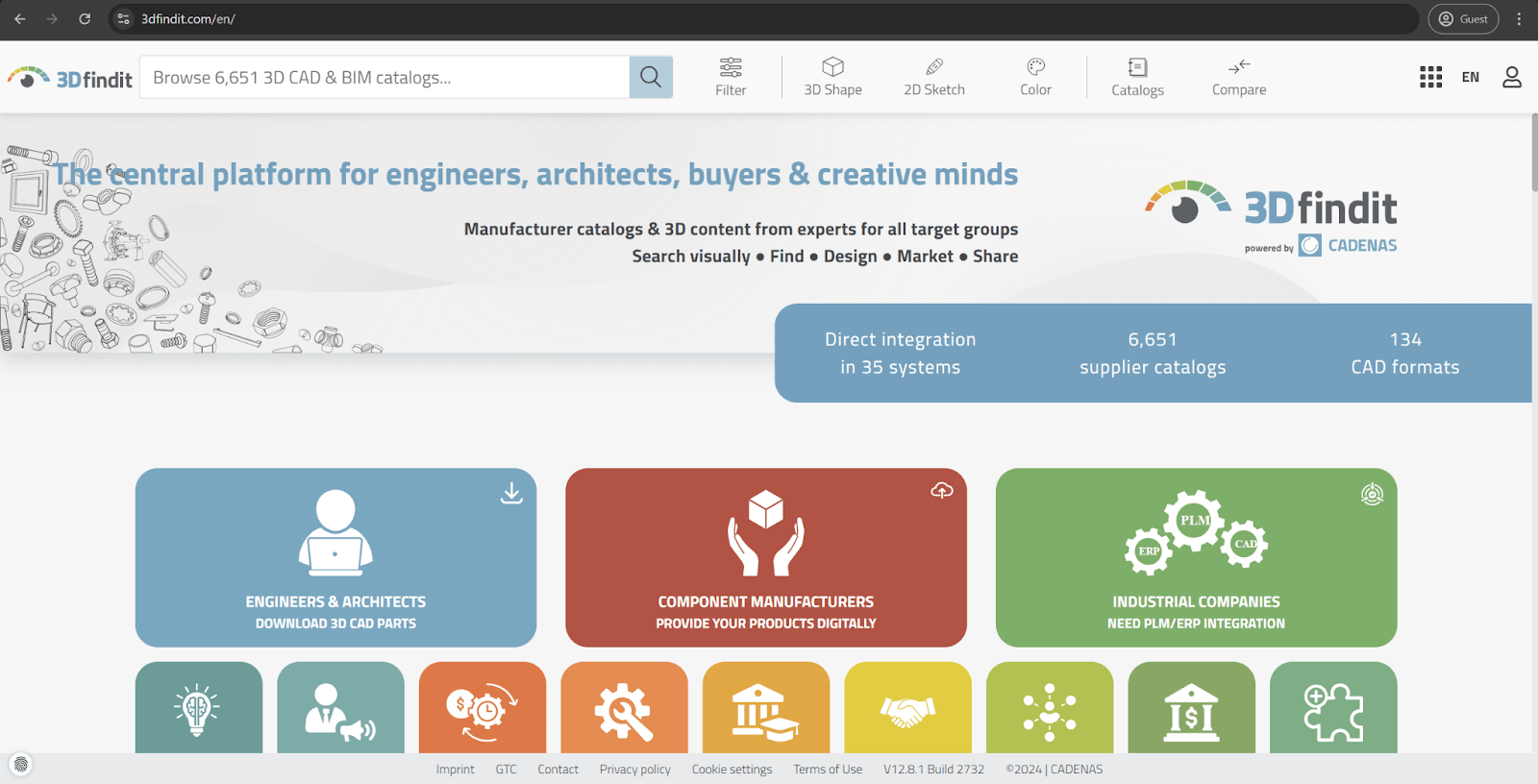Open the GTC link
The width and height of the screenshot is (1538, 784).
coord(506,770)
